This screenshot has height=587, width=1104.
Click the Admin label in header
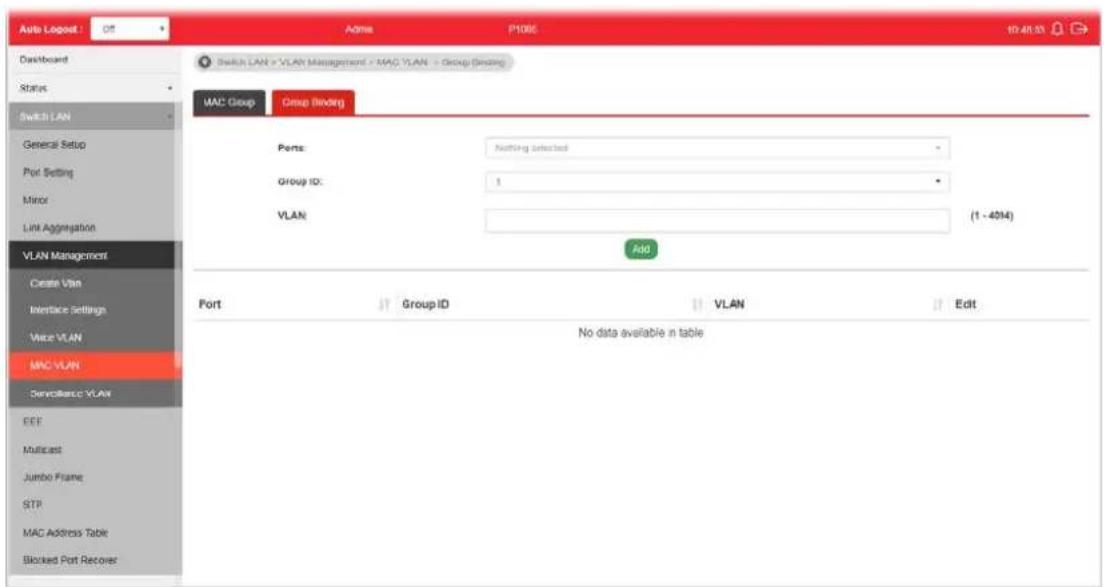click(359, 30)
